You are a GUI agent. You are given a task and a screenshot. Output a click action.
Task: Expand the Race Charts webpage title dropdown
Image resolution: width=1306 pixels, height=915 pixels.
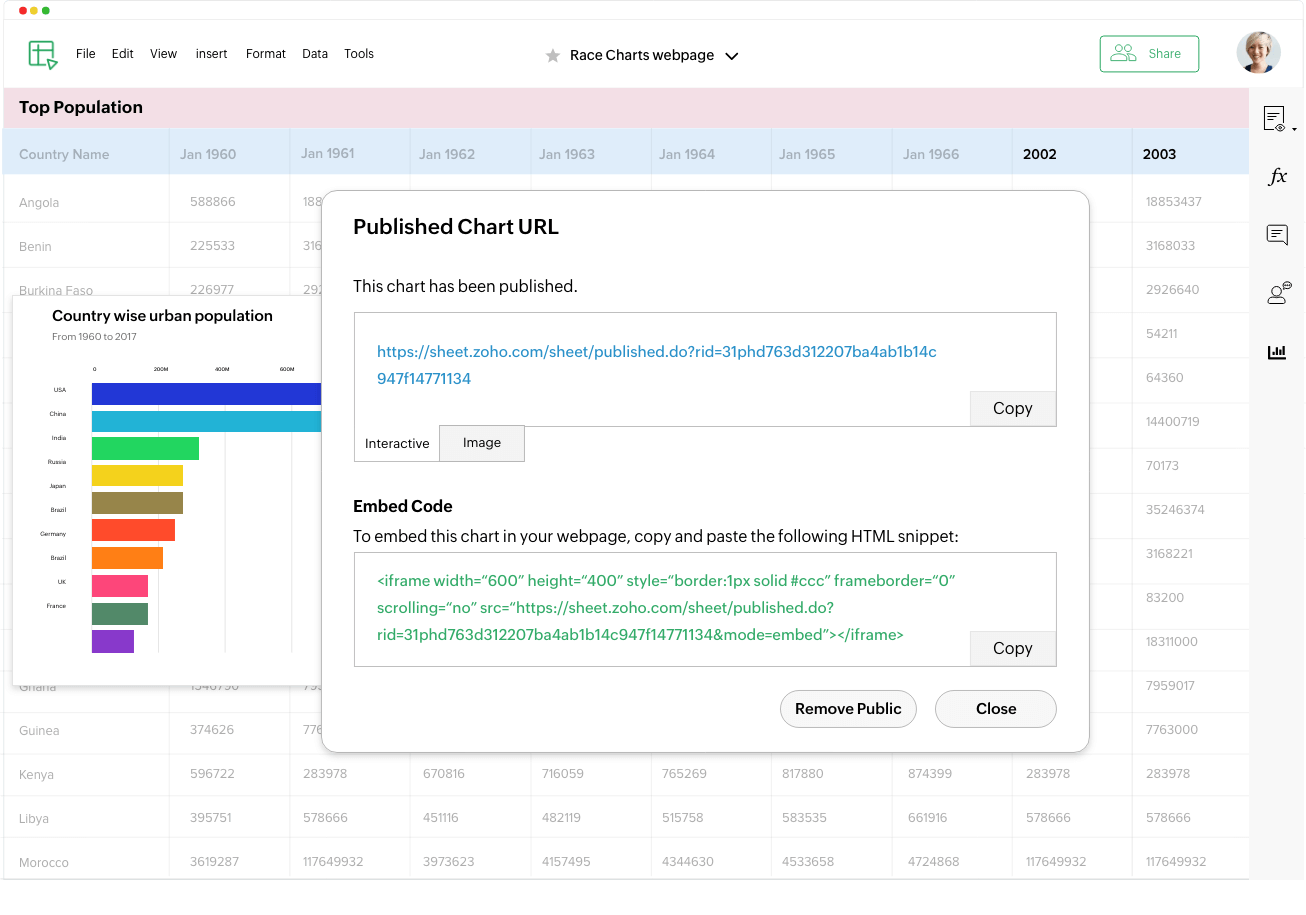click(x=731, y=56)
